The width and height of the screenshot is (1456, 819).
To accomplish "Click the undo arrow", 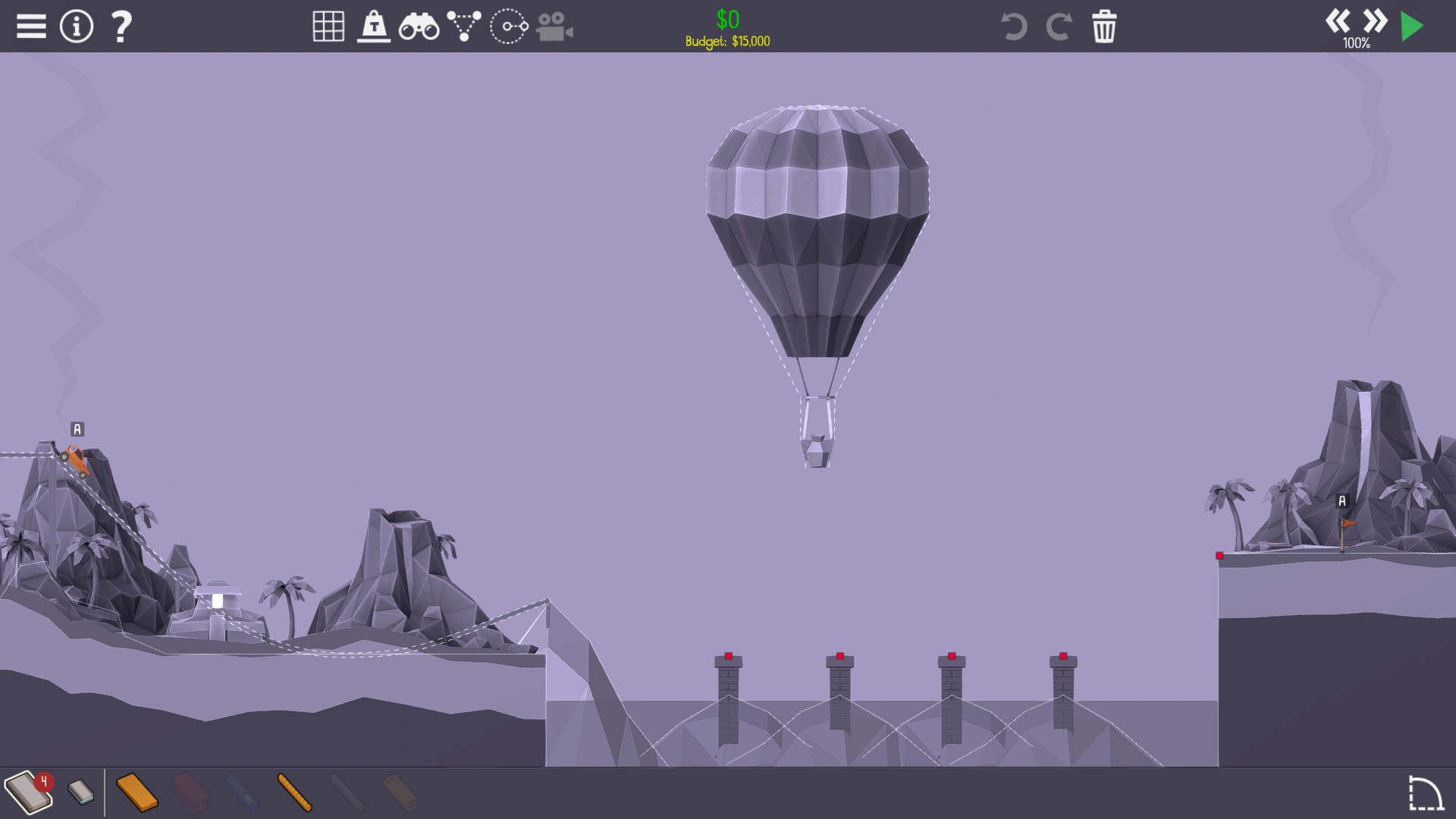I will [x=1013, y=27].
